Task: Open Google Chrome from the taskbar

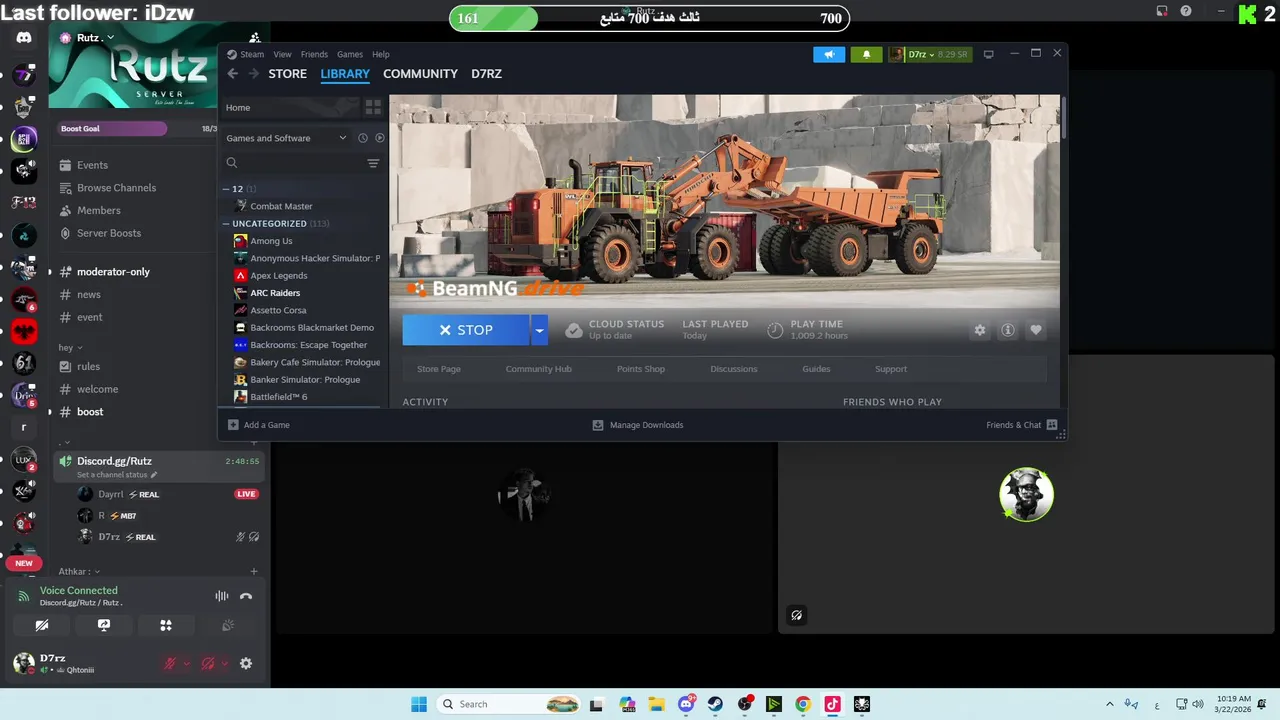Action: [803, 704]
